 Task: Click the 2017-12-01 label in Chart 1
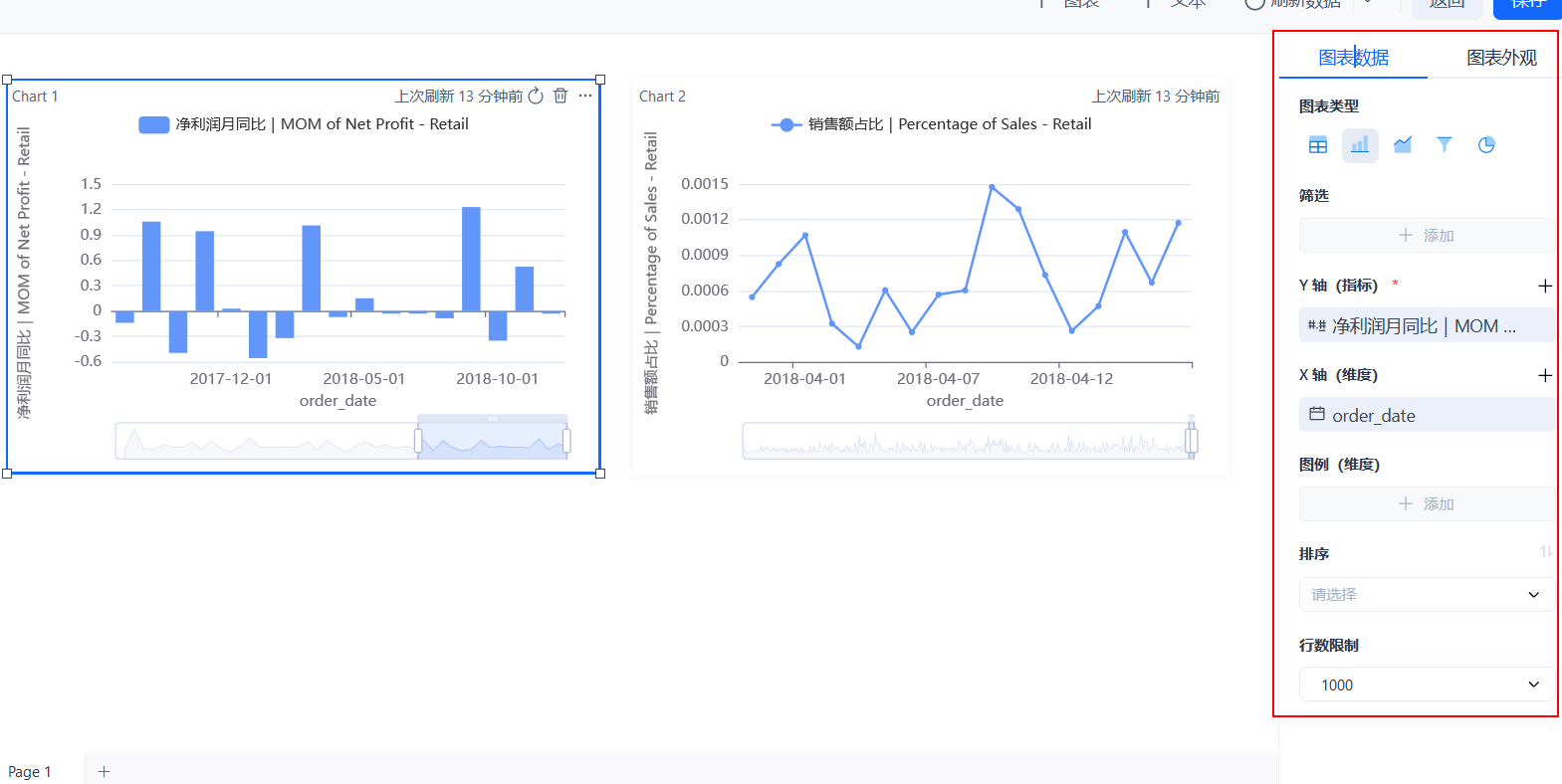[231, 379]
